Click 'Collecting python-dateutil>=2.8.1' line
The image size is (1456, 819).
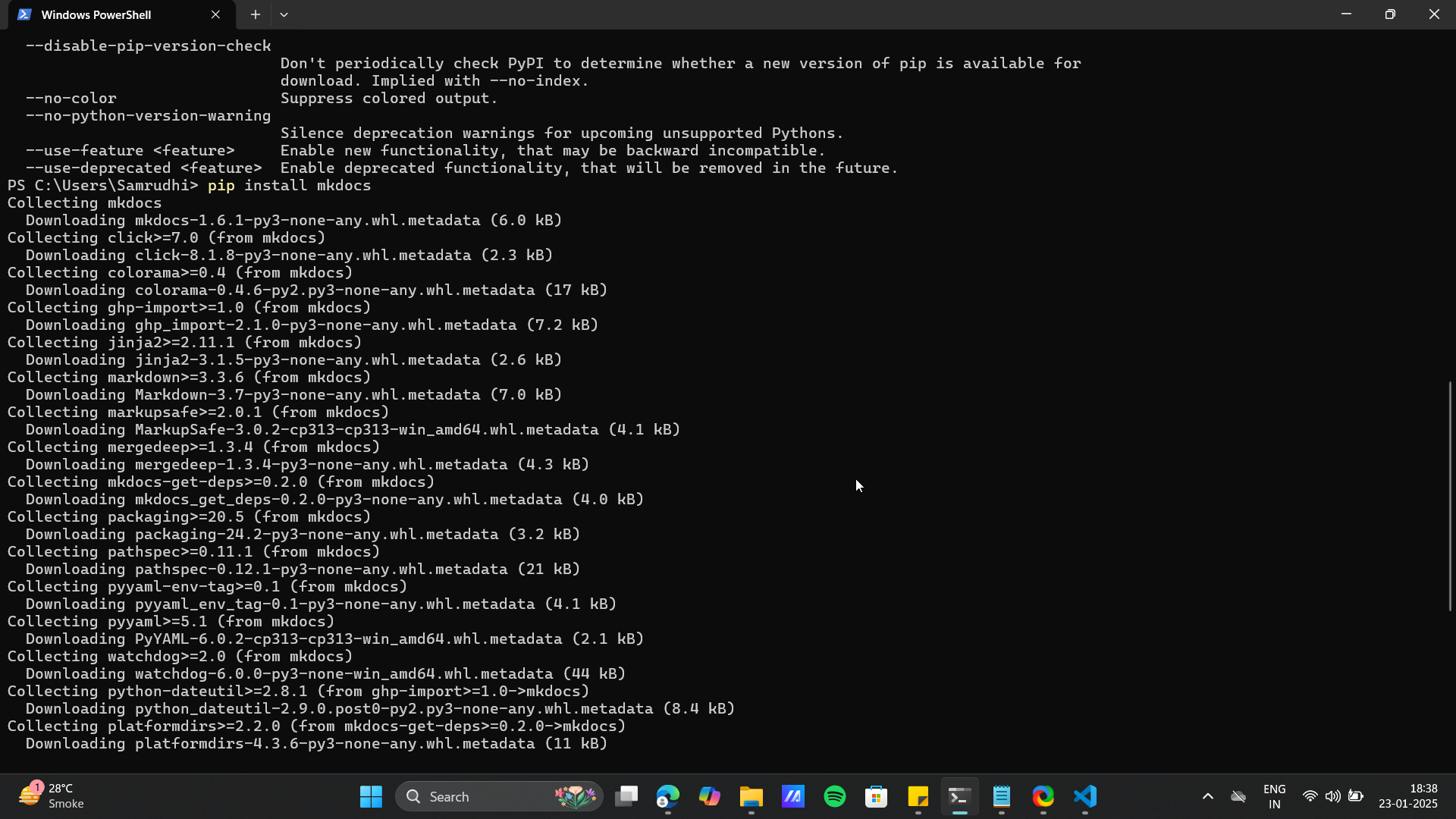click(x=299, y=692)
